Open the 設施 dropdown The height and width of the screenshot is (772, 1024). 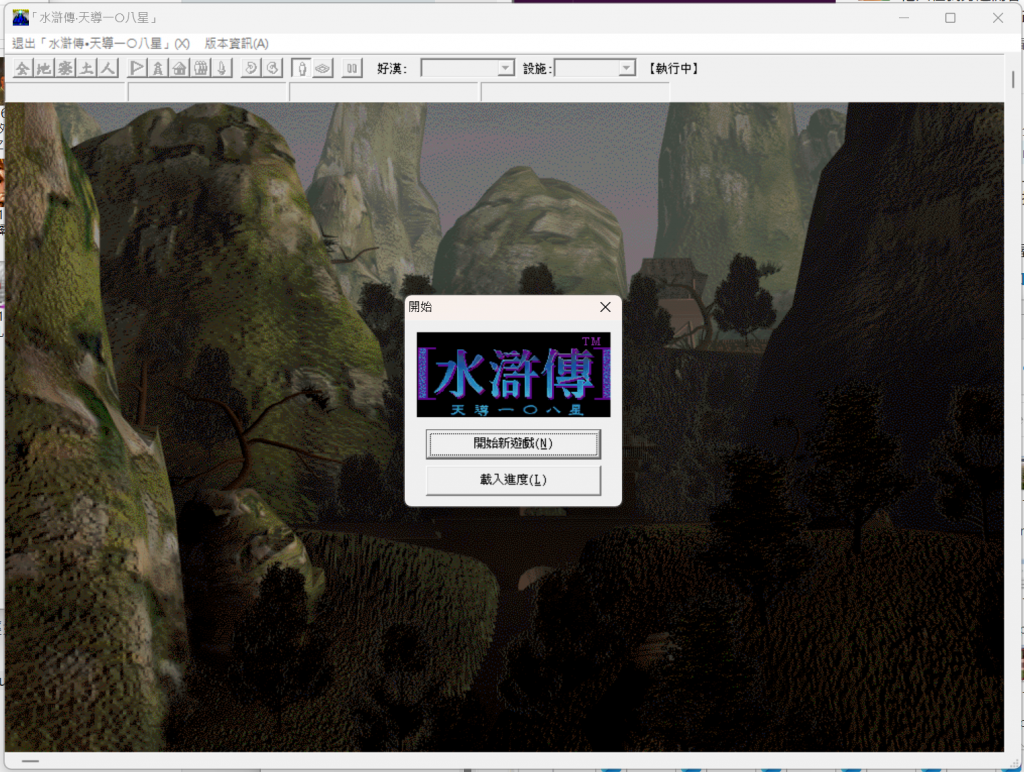point(595,68)
